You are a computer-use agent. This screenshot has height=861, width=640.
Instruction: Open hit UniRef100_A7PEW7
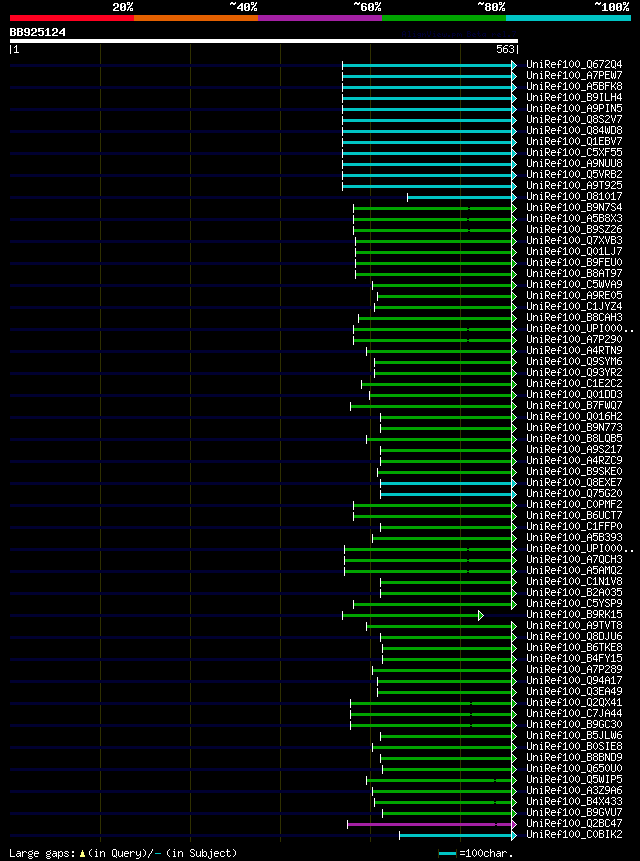click(x=574, y=76)
